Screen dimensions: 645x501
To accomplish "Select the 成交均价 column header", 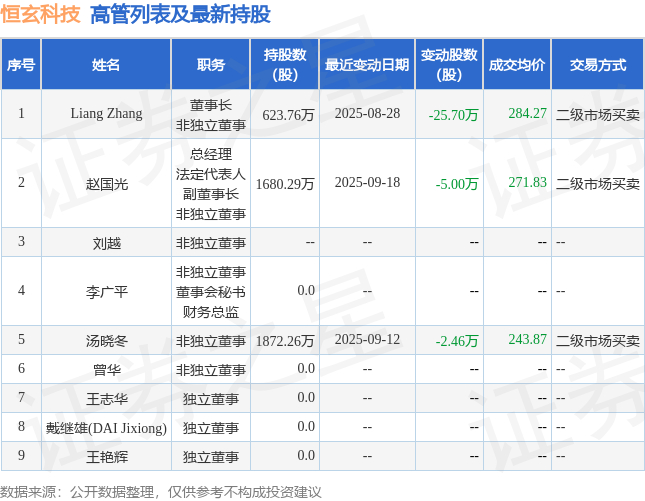I will (x=517, y=65).
